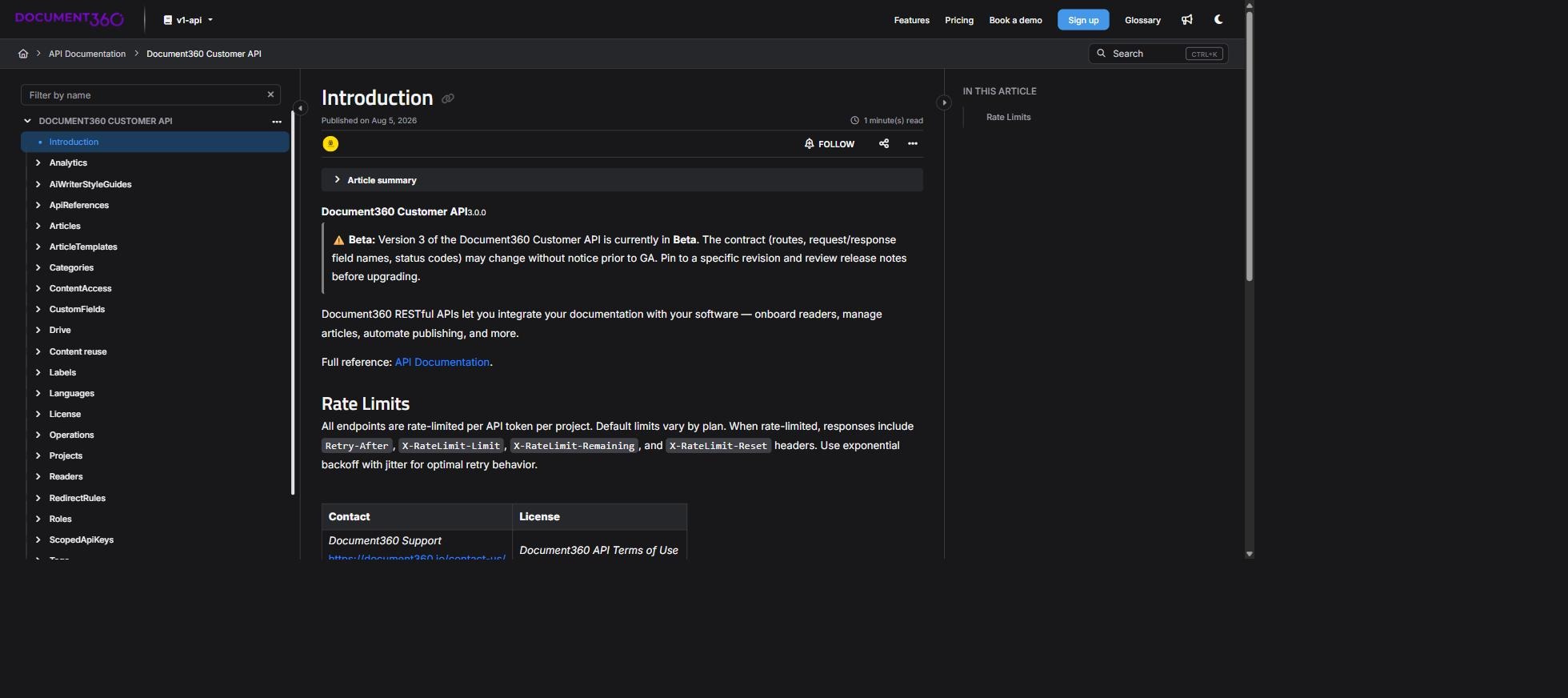Open the v1-api version dropdown

[188, 20]
